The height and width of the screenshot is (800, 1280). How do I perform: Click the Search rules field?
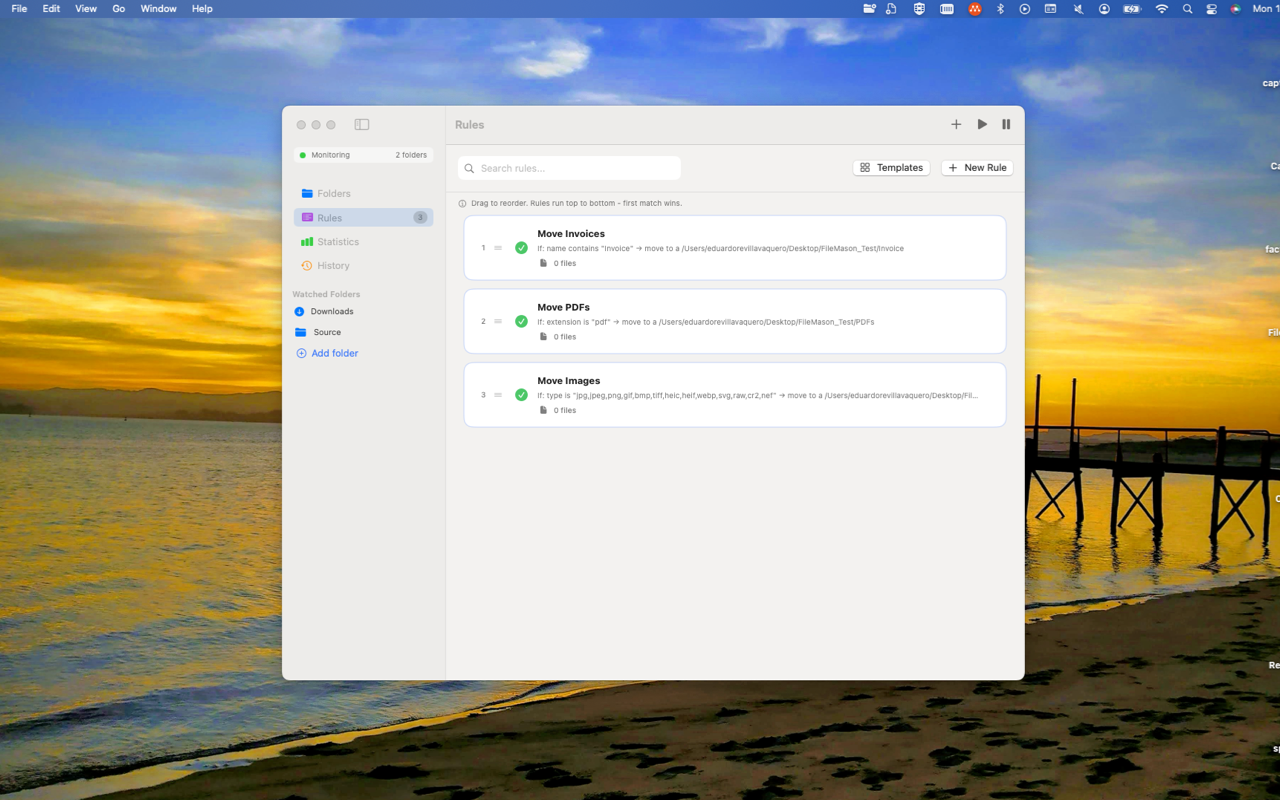(x=569, y=168)
